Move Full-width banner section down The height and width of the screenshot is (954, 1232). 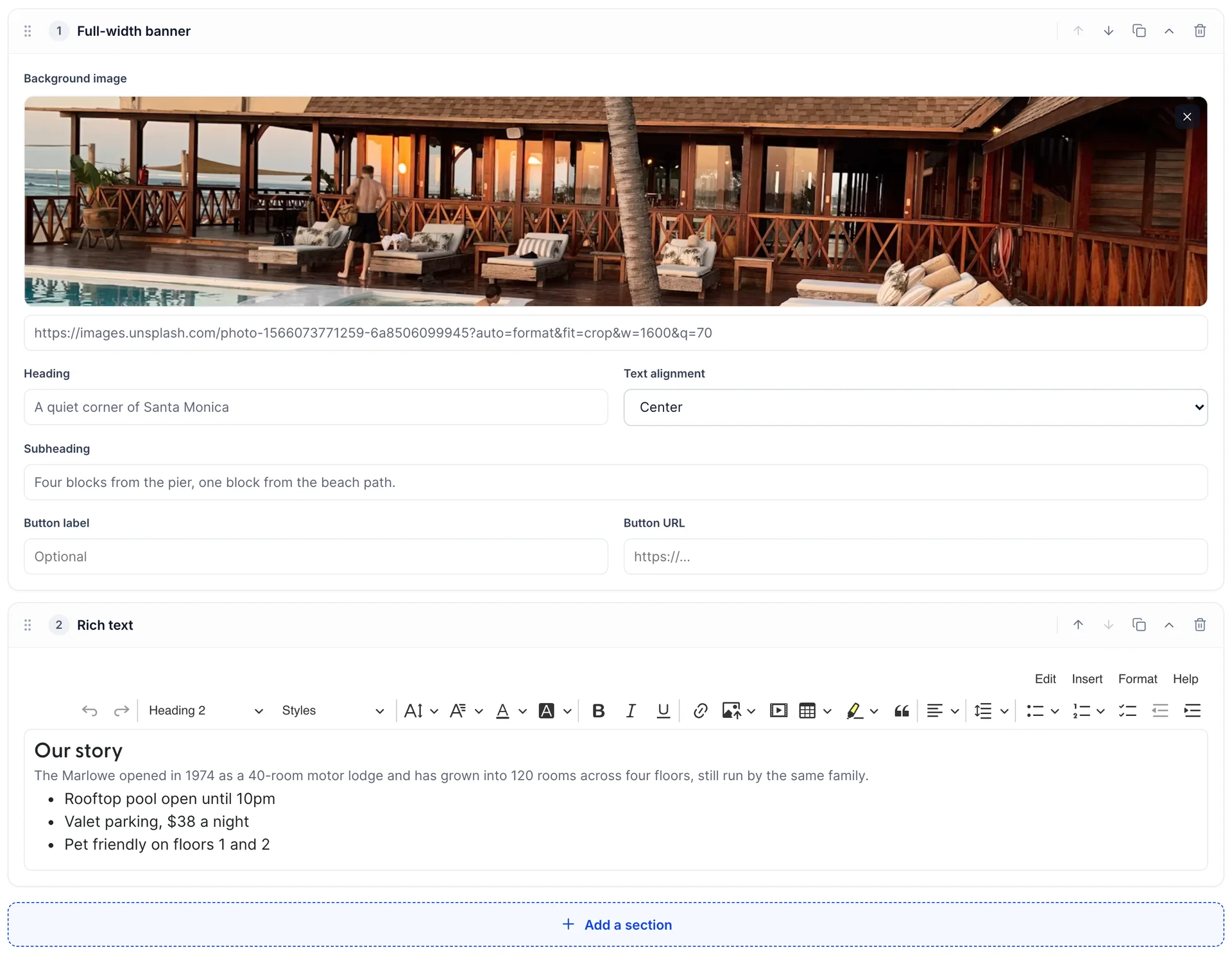(x=1108, y=31)
